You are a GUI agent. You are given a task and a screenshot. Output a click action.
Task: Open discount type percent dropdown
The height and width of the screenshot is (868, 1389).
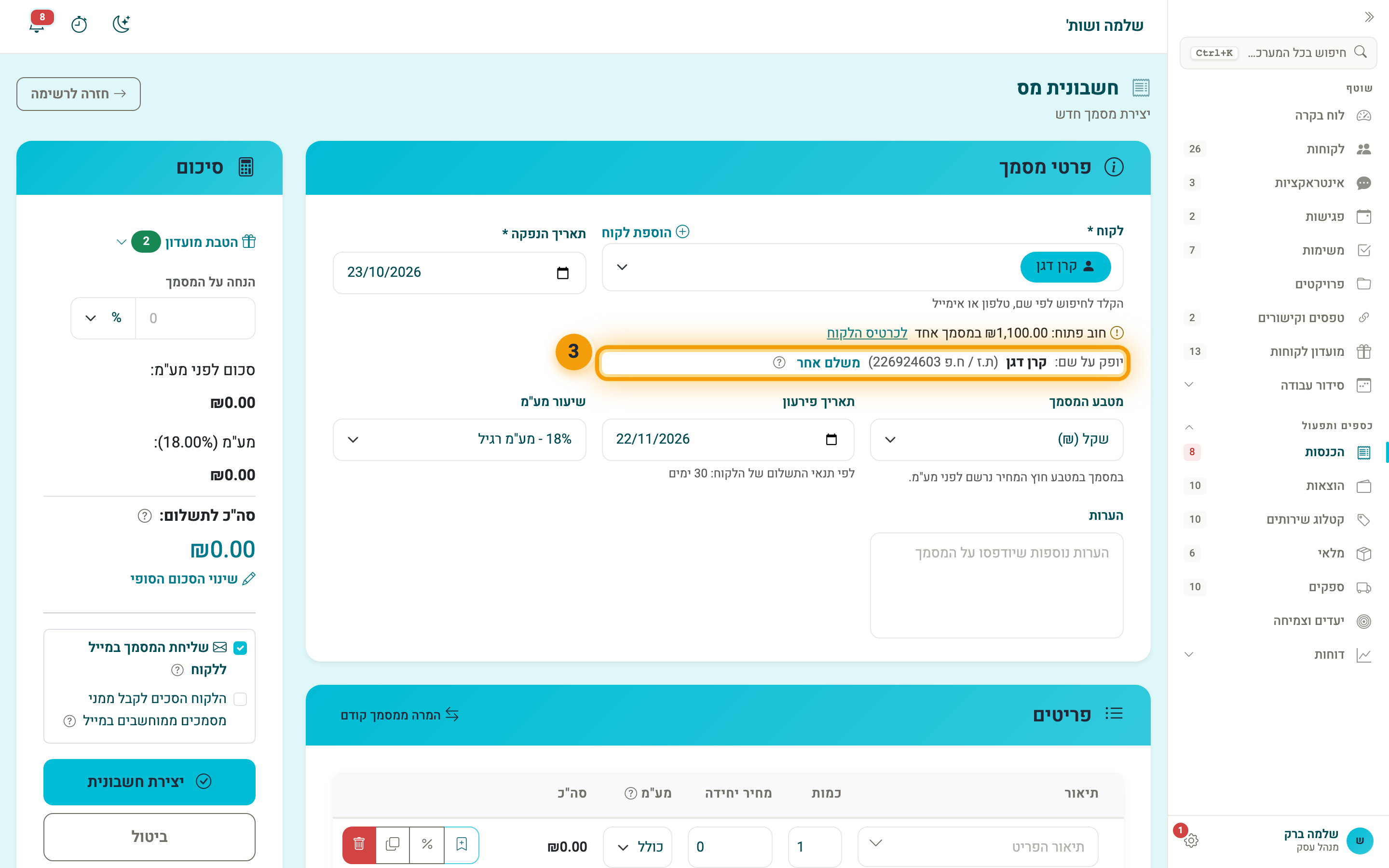coord(103,318)
